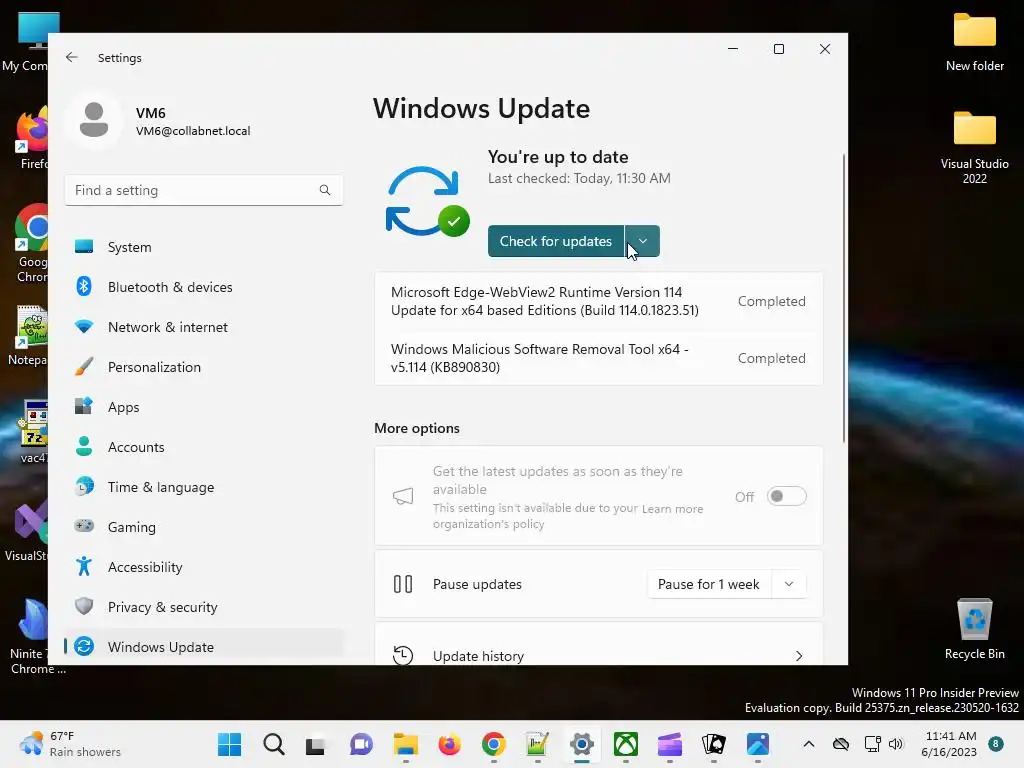Viewport: 1024px width, 768px height.
Task: Click the volume speaker tray icon
Action: (x=895, y=744)
